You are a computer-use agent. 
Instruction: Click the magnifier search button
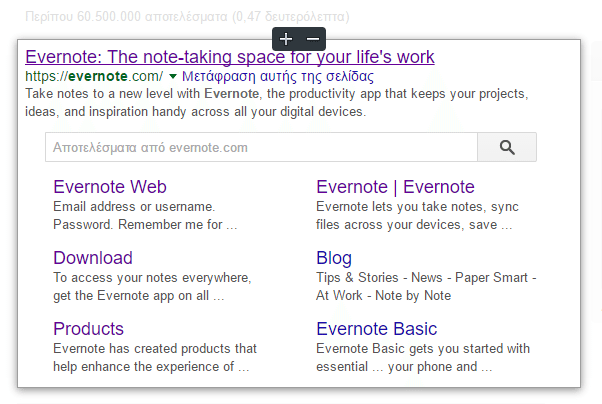pos(507,147)
